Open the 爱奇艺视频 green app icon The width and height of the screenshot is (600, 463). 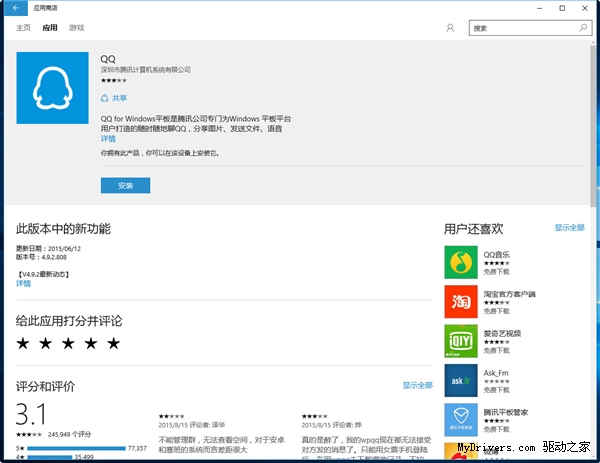point(460,340)
